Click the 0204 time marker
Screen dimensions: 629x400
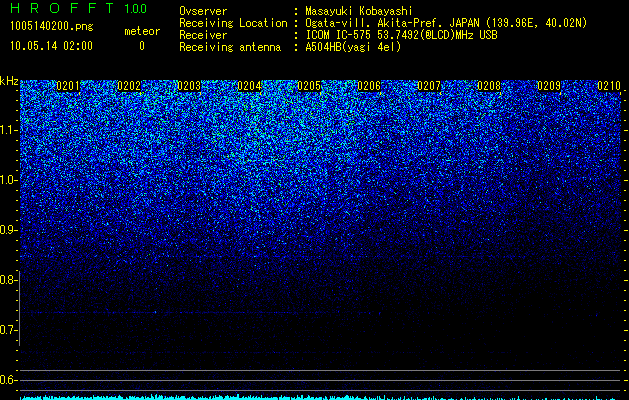click(x=249, y=86)
